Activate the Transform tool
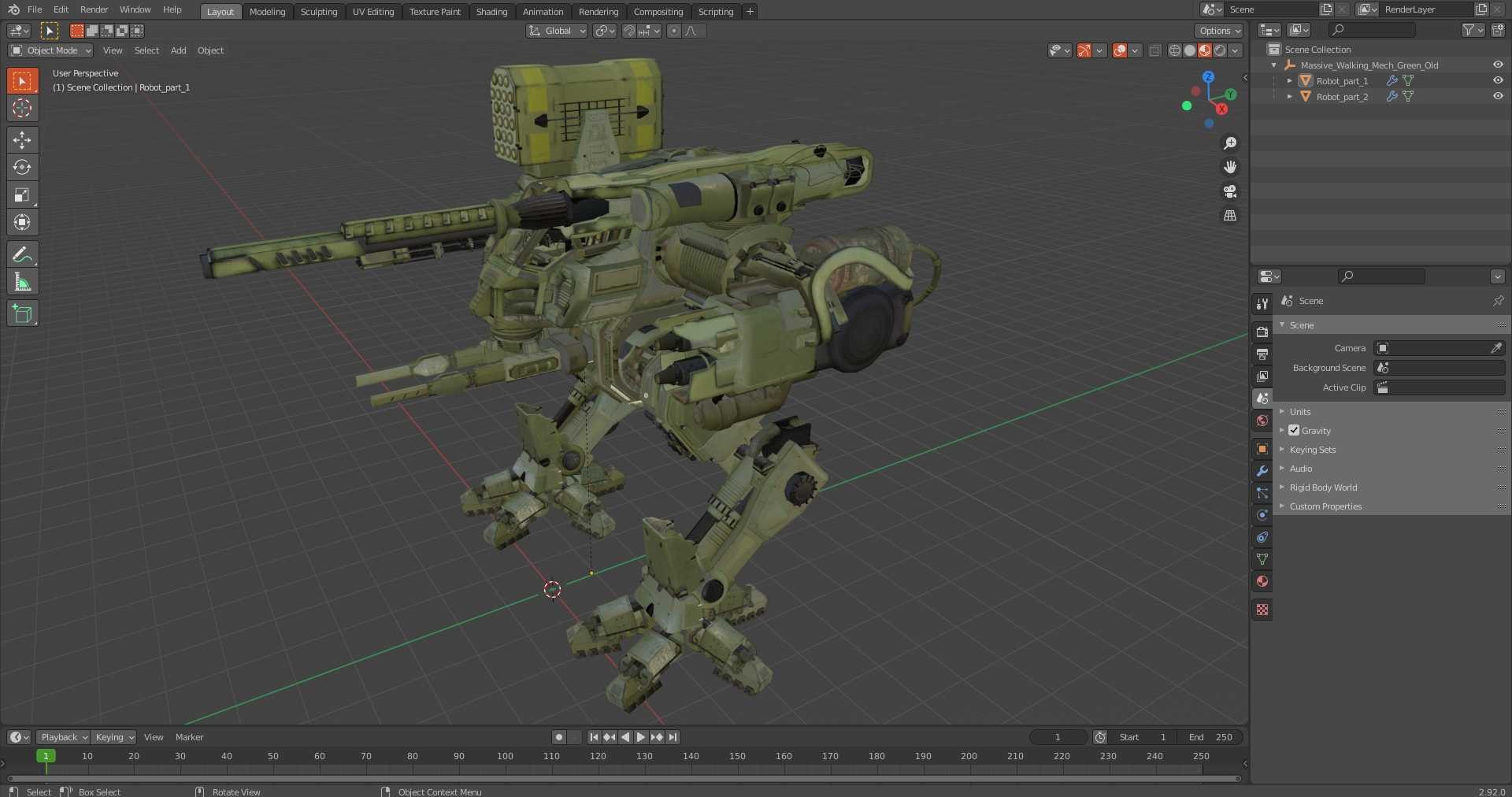Viewport: 1512px width, 797px height. [x=22, y=222]
